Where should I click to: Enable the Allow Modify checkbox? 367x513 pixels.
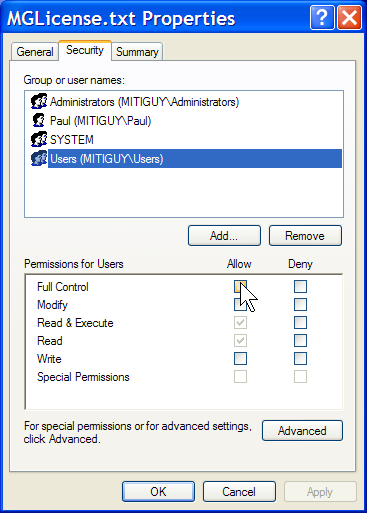coord(240,305)
